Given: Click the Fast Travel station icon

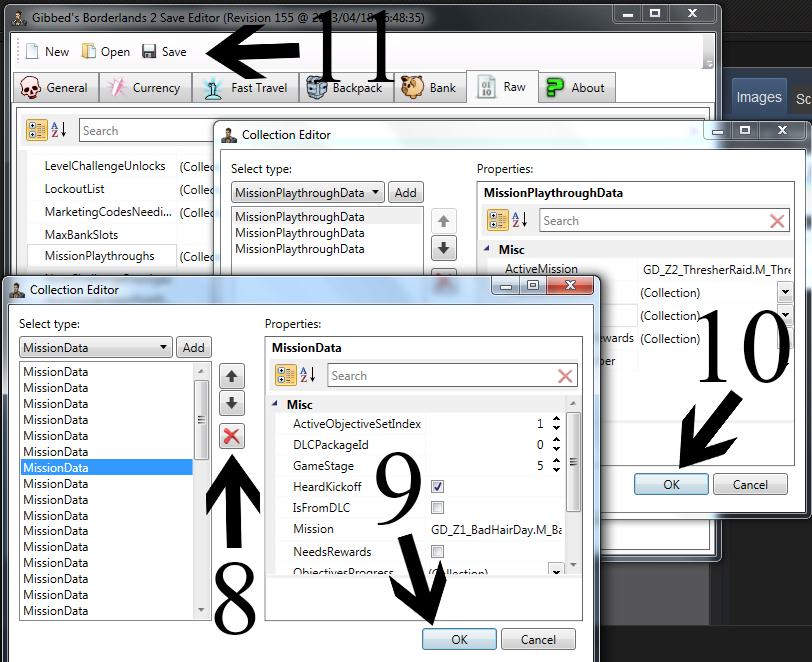Looking at the screenshot, I should (213, 88).
